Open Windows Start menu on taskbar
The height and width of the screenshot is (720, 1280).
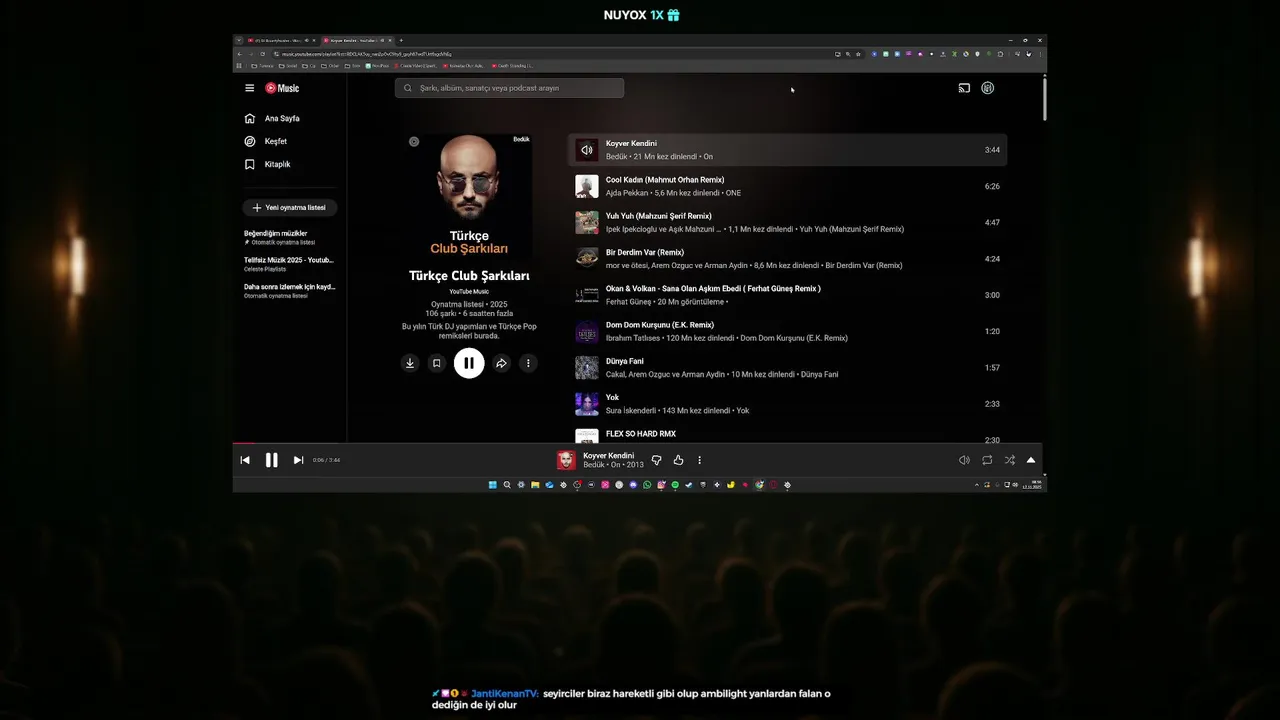click(492, 485)
